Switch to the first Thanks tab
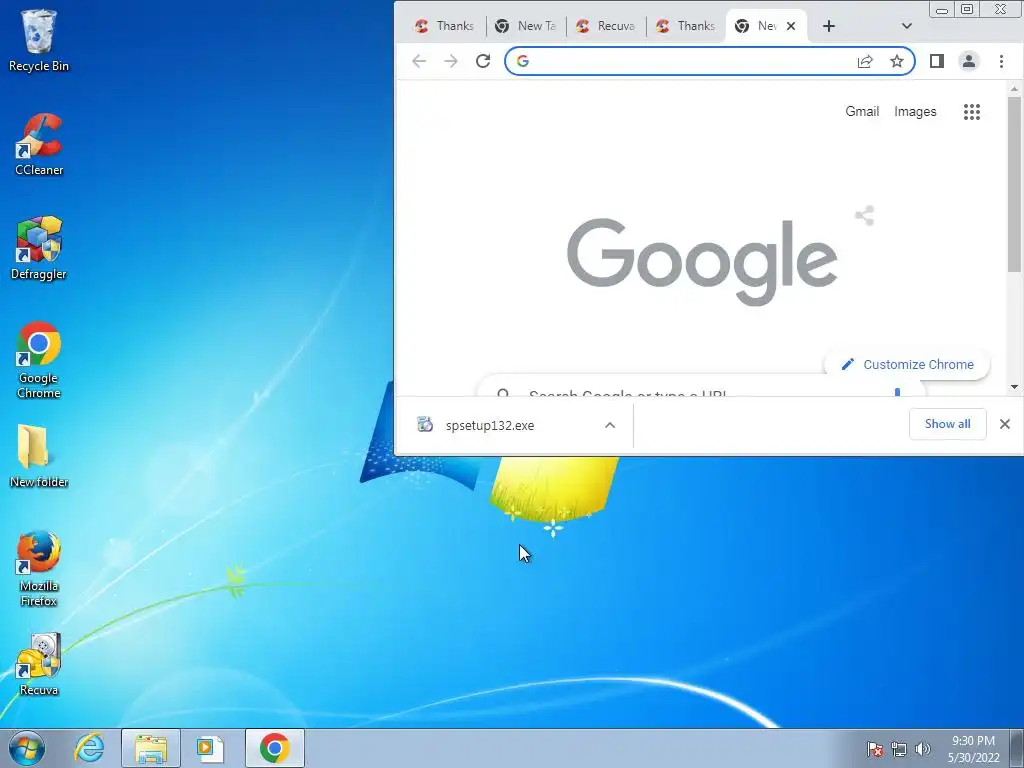The image size is (1024, 768). [x=444, y=26]
